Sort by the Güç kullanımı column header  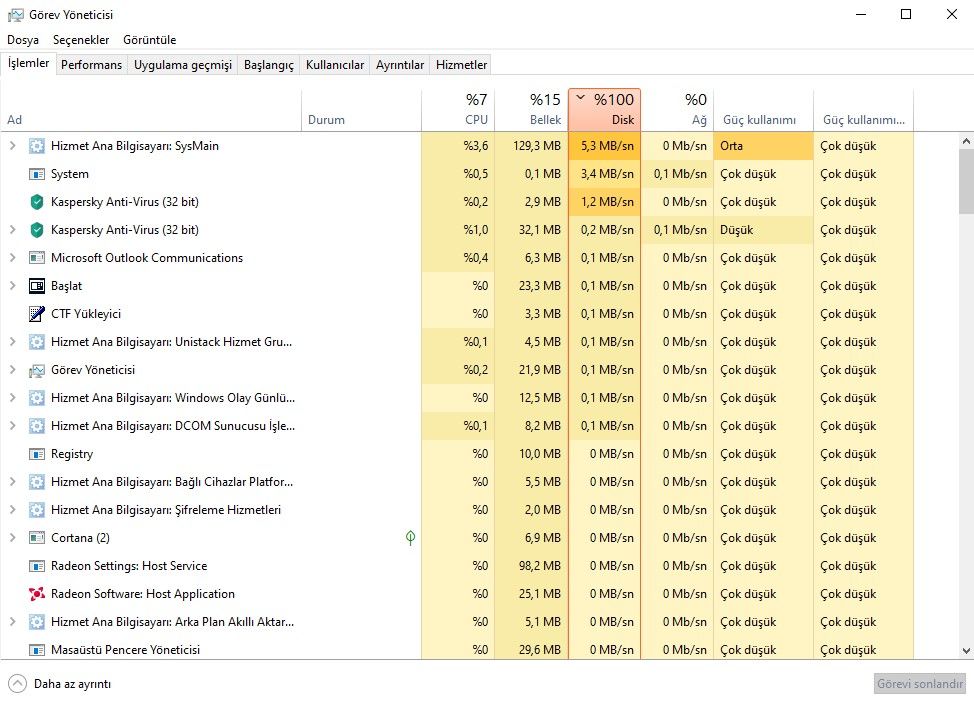pyautogui.click(x=763, y=109)
